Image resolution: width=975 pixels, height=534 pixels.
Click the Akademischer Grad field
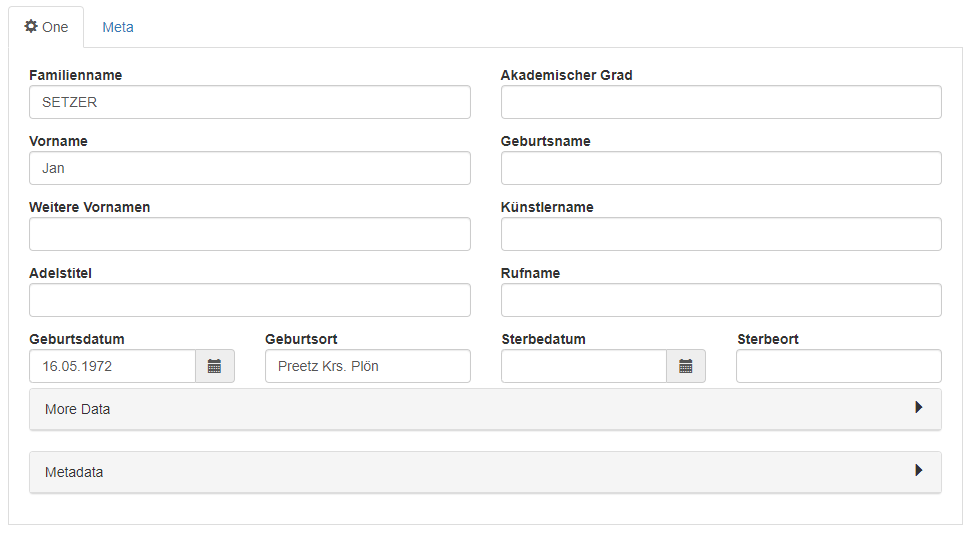point(721,102)
